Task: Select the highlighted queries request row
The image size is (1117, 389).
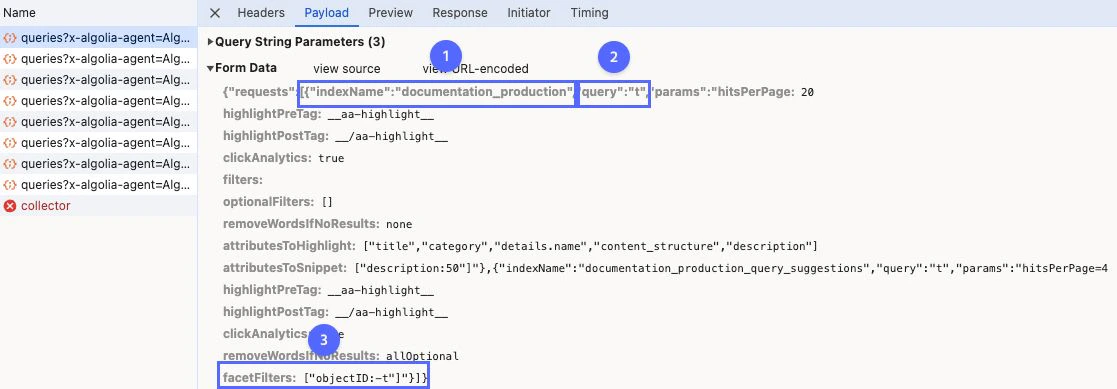Action: 98,38
